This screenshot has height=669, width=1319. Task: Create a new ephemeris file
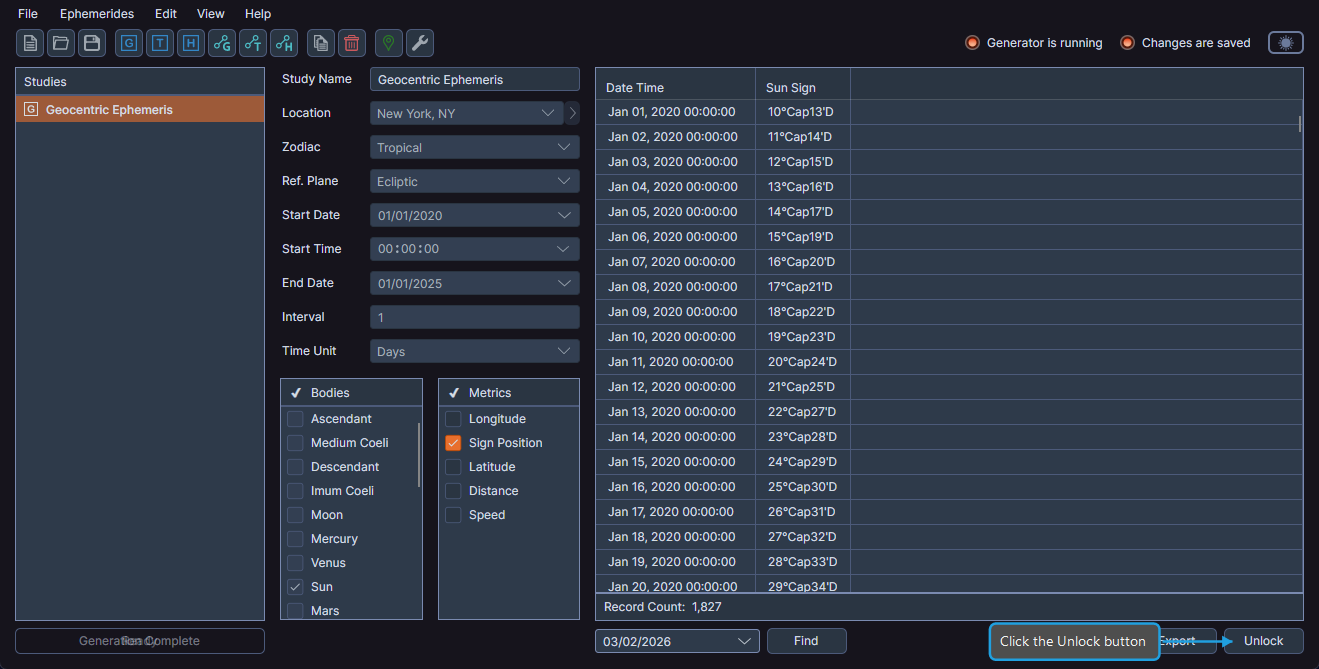pyautogui.click(x=29, y=43)
